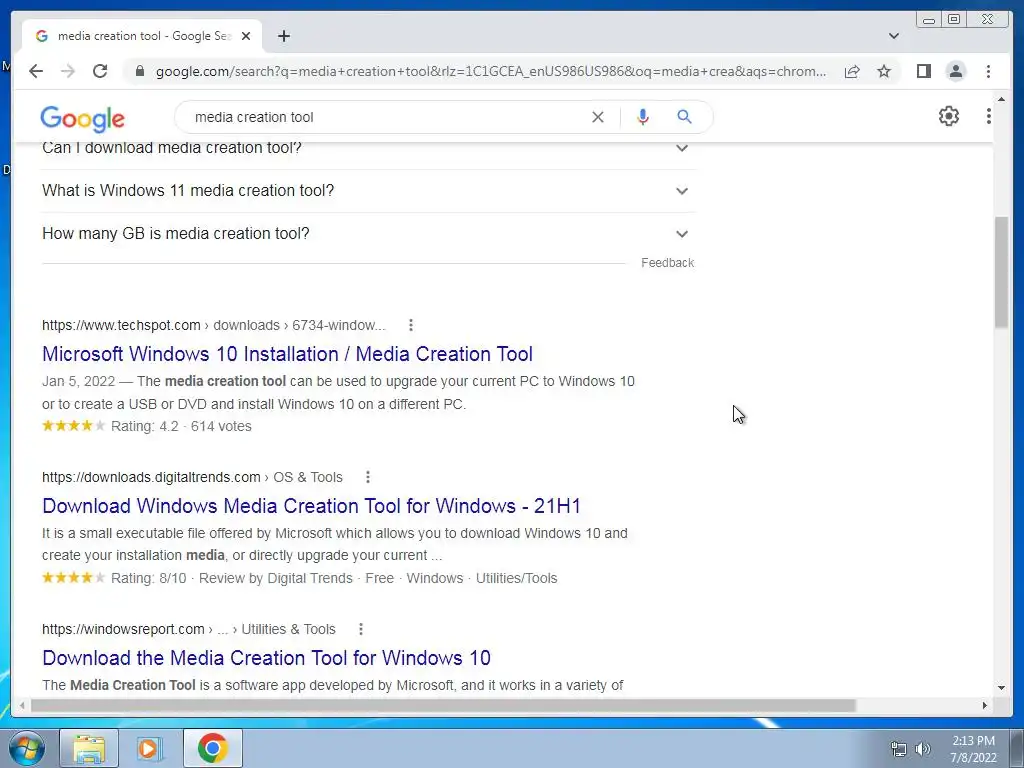This screenshot has width=1024, height=768.
Task: Open Windows Media Player from taskbar
Action: click(150, 748)
